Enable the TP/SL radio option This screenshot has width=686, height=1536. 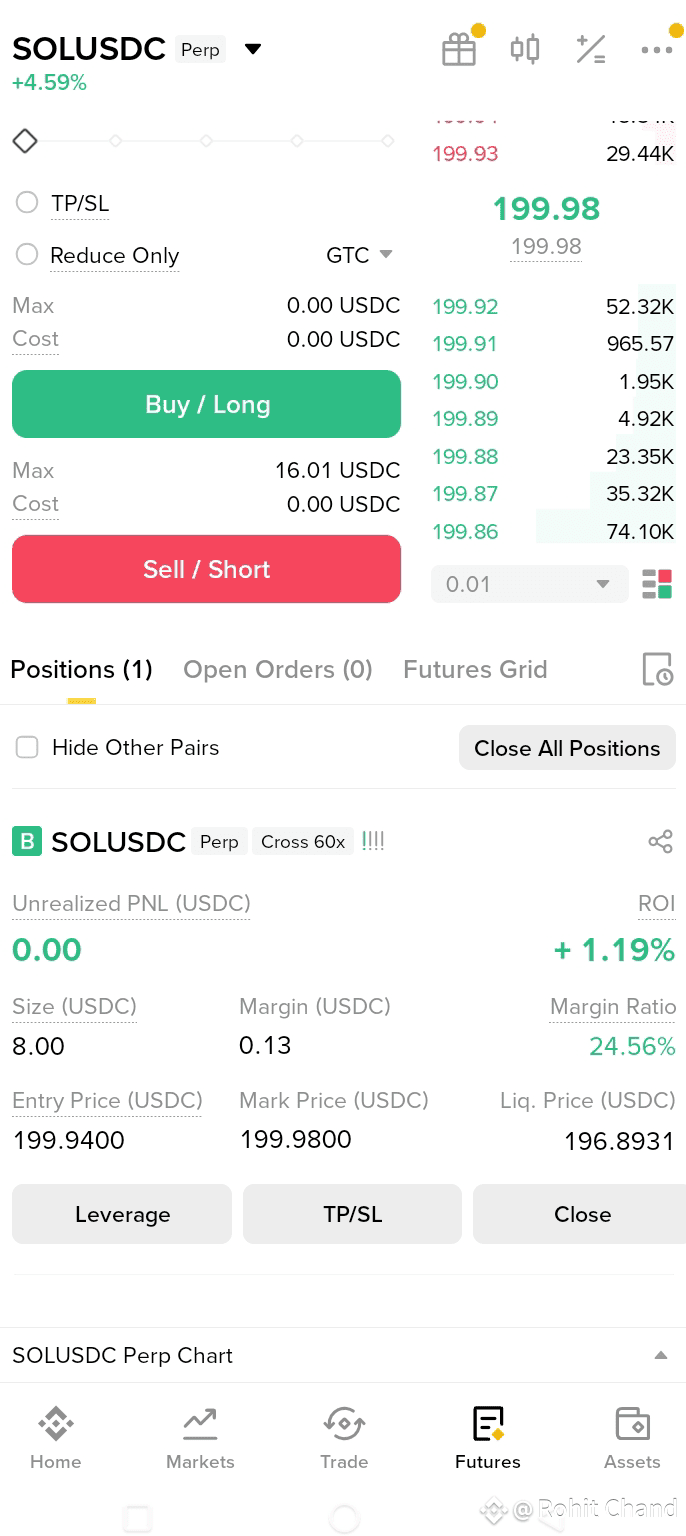(27, 203)
